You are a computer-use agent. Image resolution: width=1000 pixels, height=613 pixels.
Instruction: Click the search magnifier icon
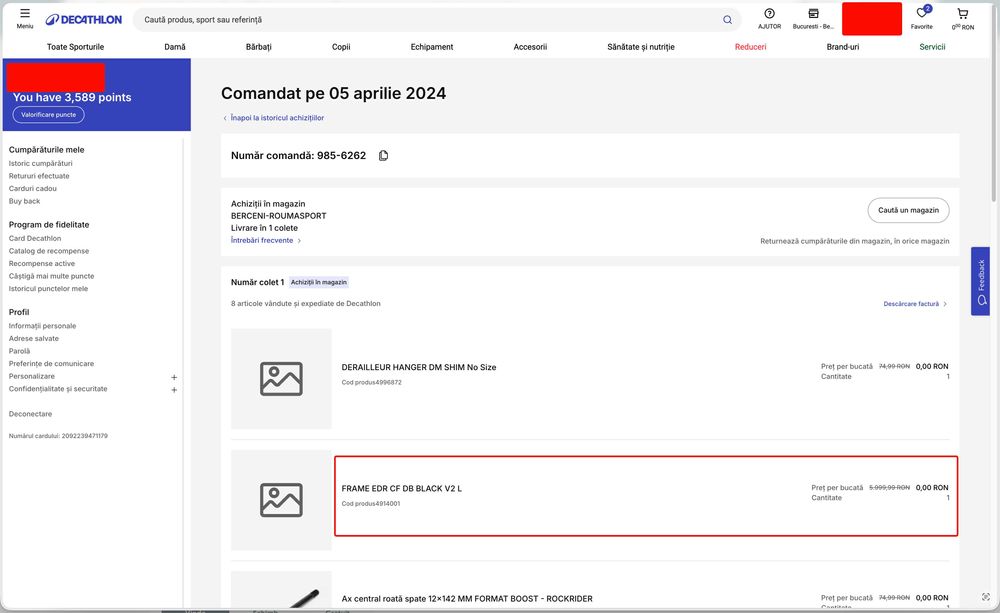[727, 20]
